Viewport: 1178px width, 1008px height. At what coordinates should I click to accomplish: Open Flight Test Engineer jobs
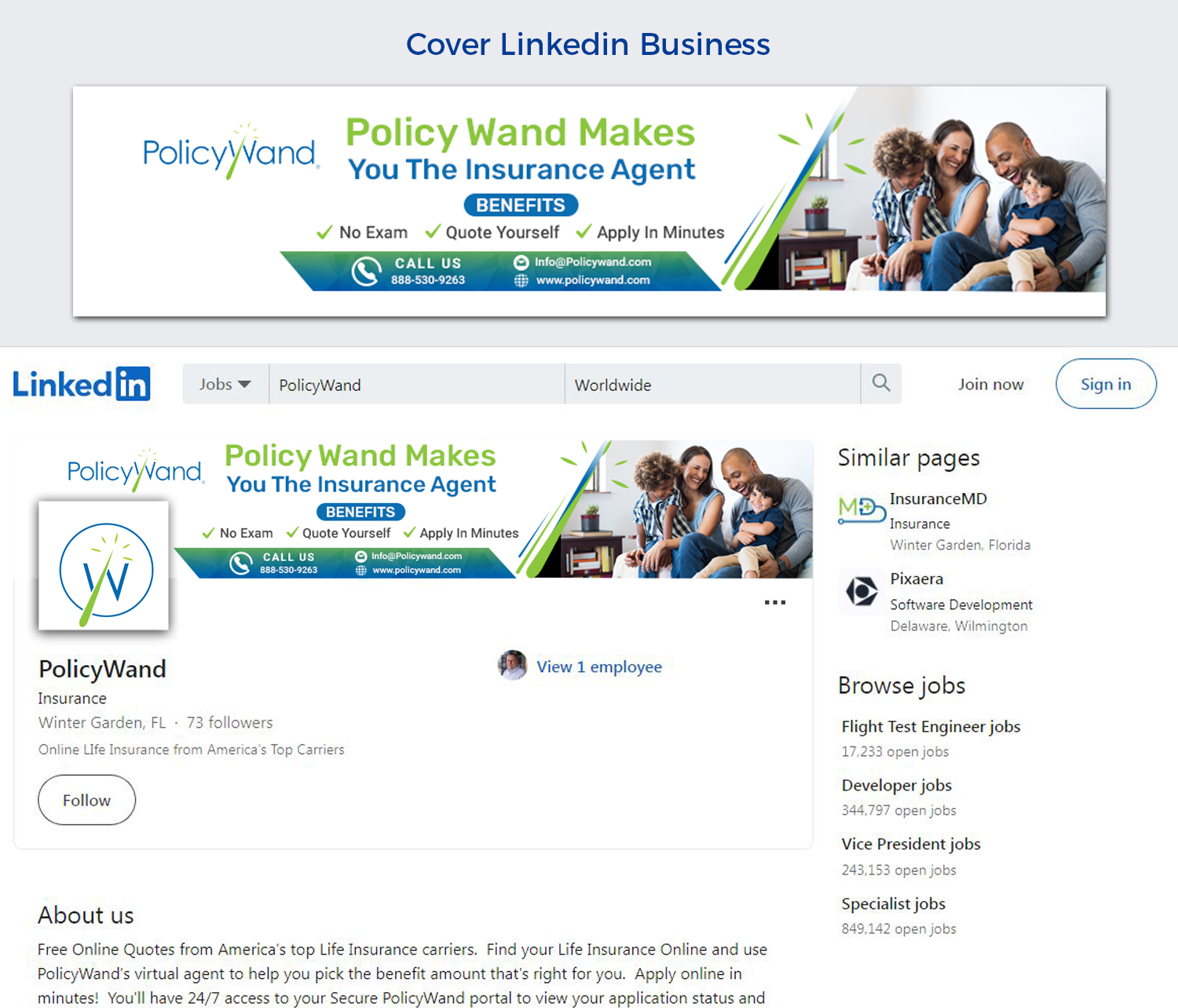pyautogui.click(x=931, y=726)
